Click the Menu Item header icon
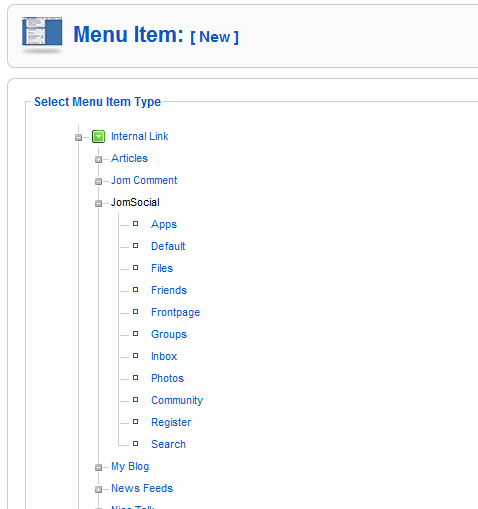Viewport: 478px width, 509px height. click(42, 34)
